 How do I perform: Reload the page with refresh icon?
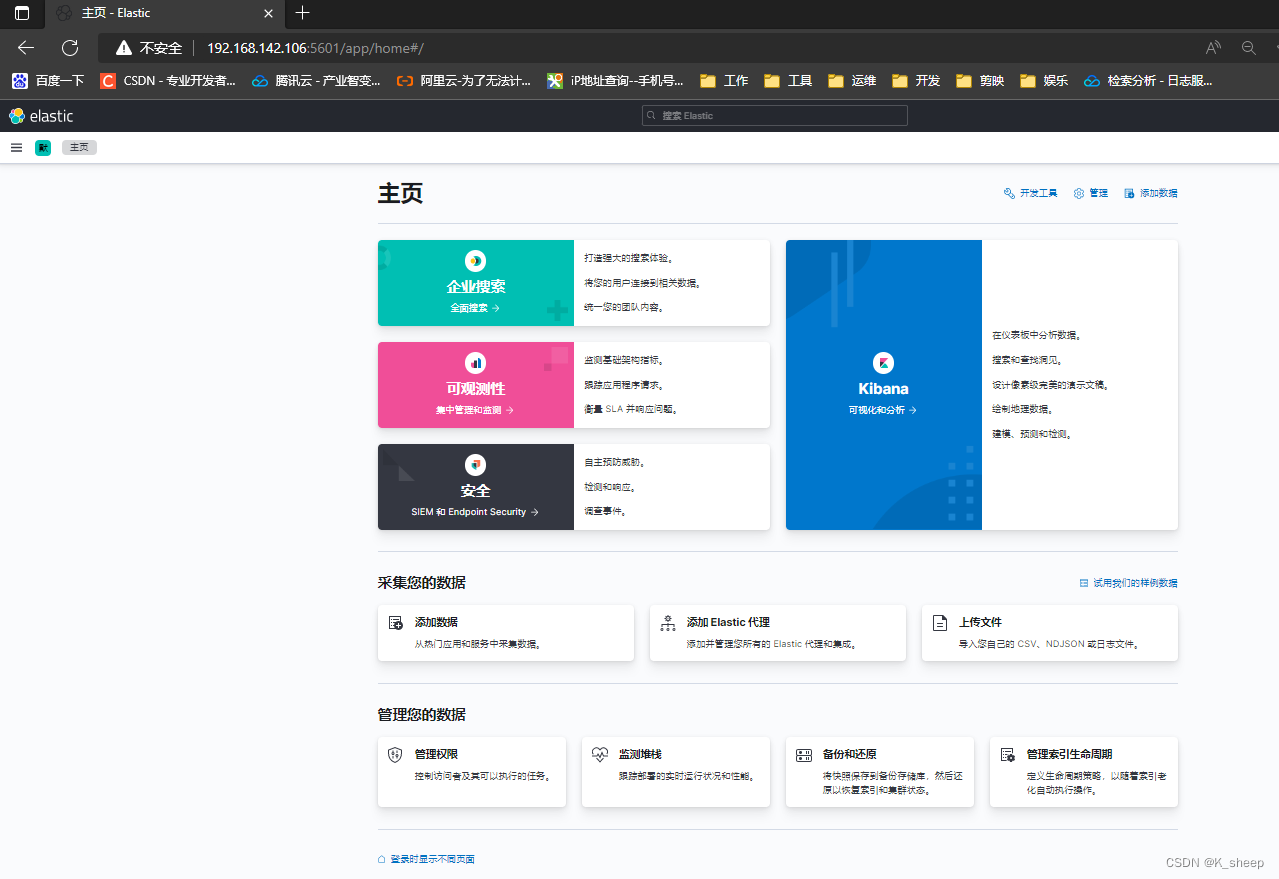point(70,48)
